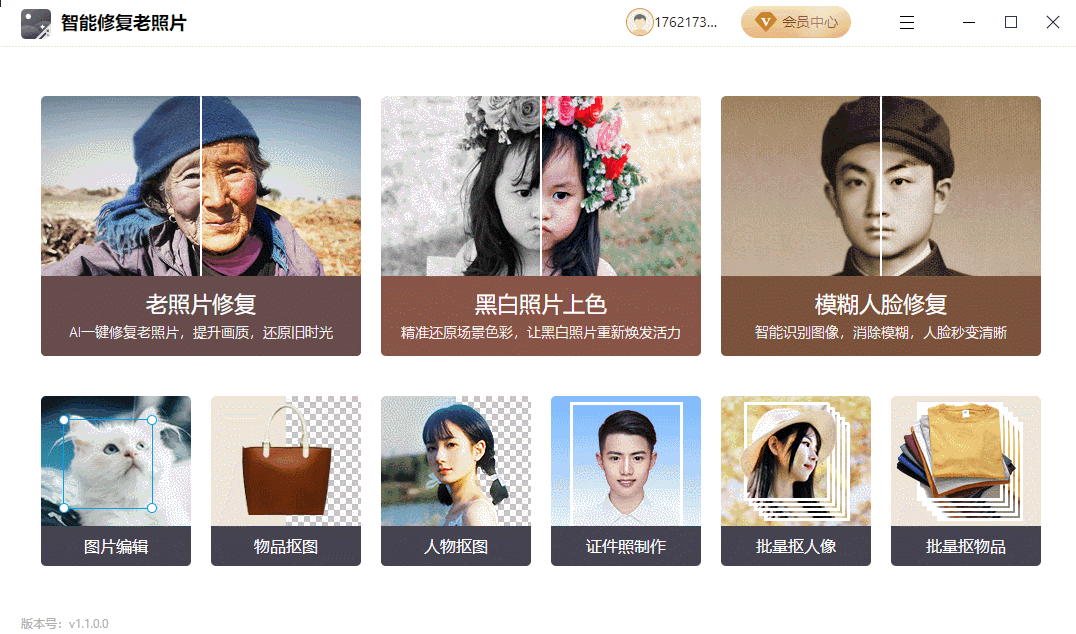Screen dimensions: 1076x634
Task: Click the 黑白照片上色 title label
Action: [541, 304]
